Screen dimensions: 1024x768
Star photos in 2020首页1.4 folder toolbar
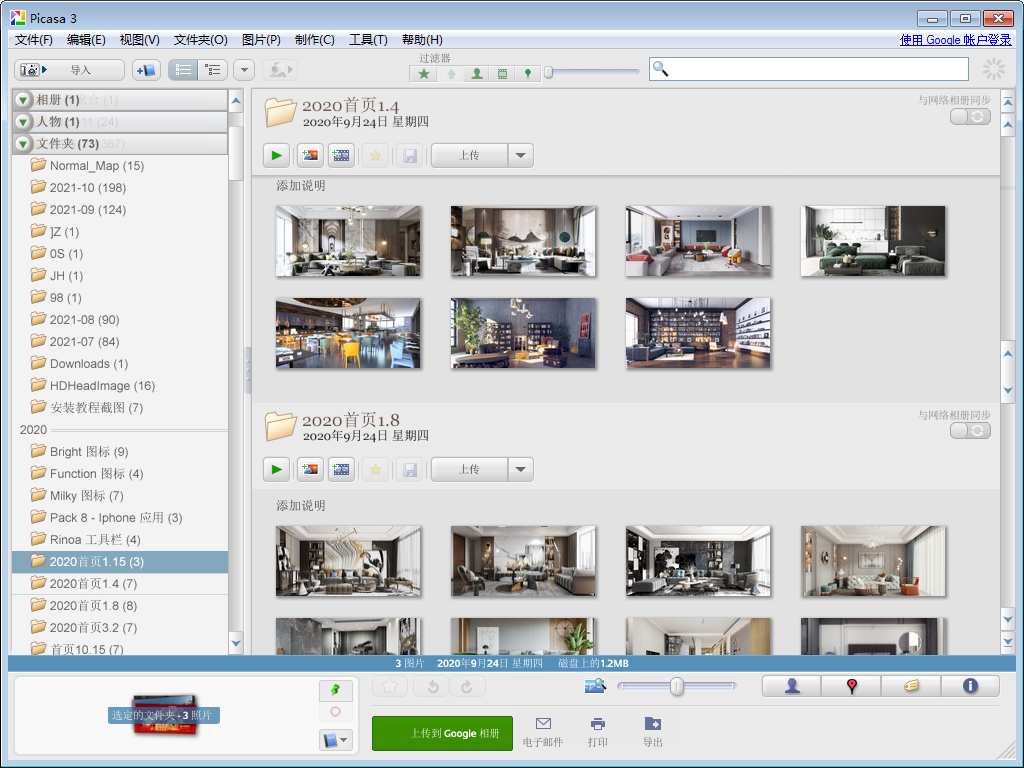point(376,155)
